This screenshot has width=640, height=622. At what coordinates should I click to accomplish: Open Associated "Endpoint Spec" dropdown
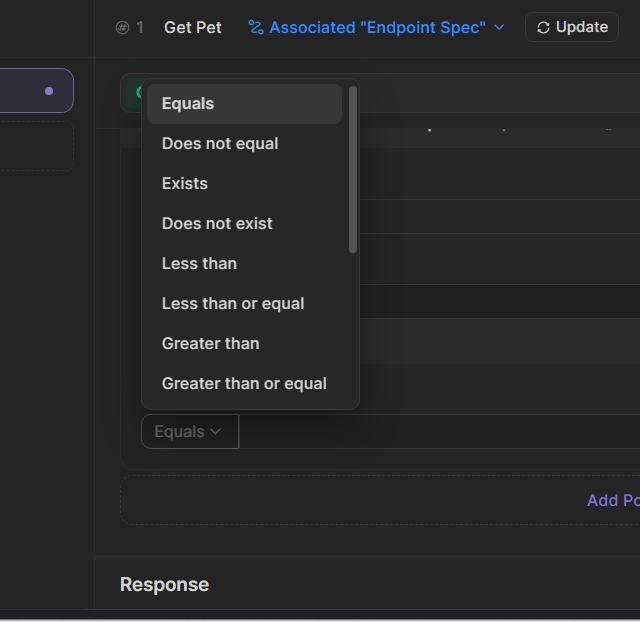(x=376, y=27)
